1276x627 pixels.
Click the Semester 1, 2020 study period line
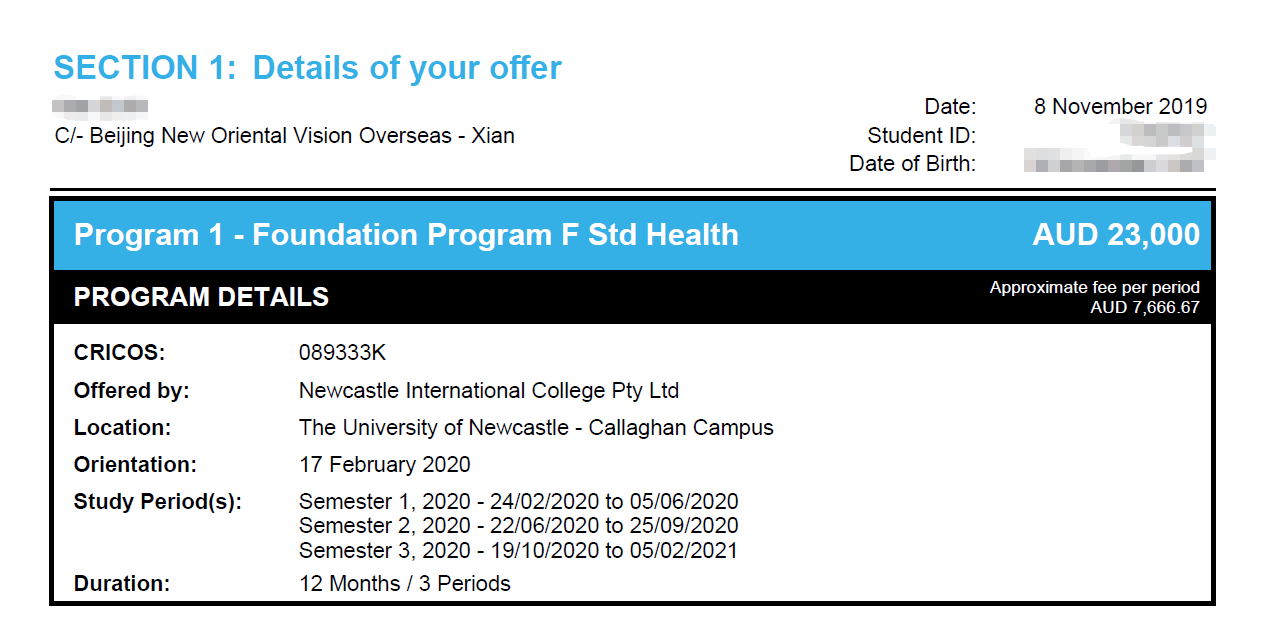point(519,502)
